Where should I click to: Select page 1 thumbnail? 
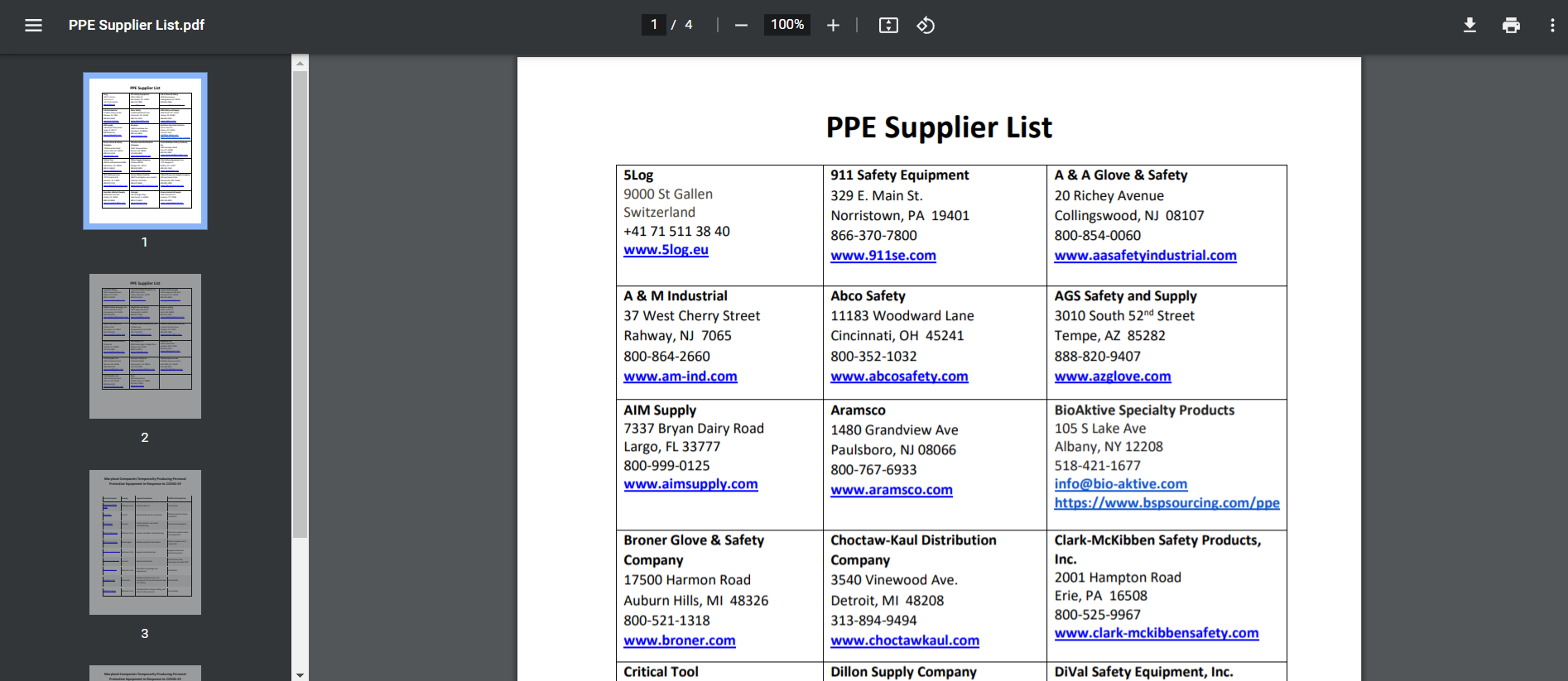pos(145,151)
